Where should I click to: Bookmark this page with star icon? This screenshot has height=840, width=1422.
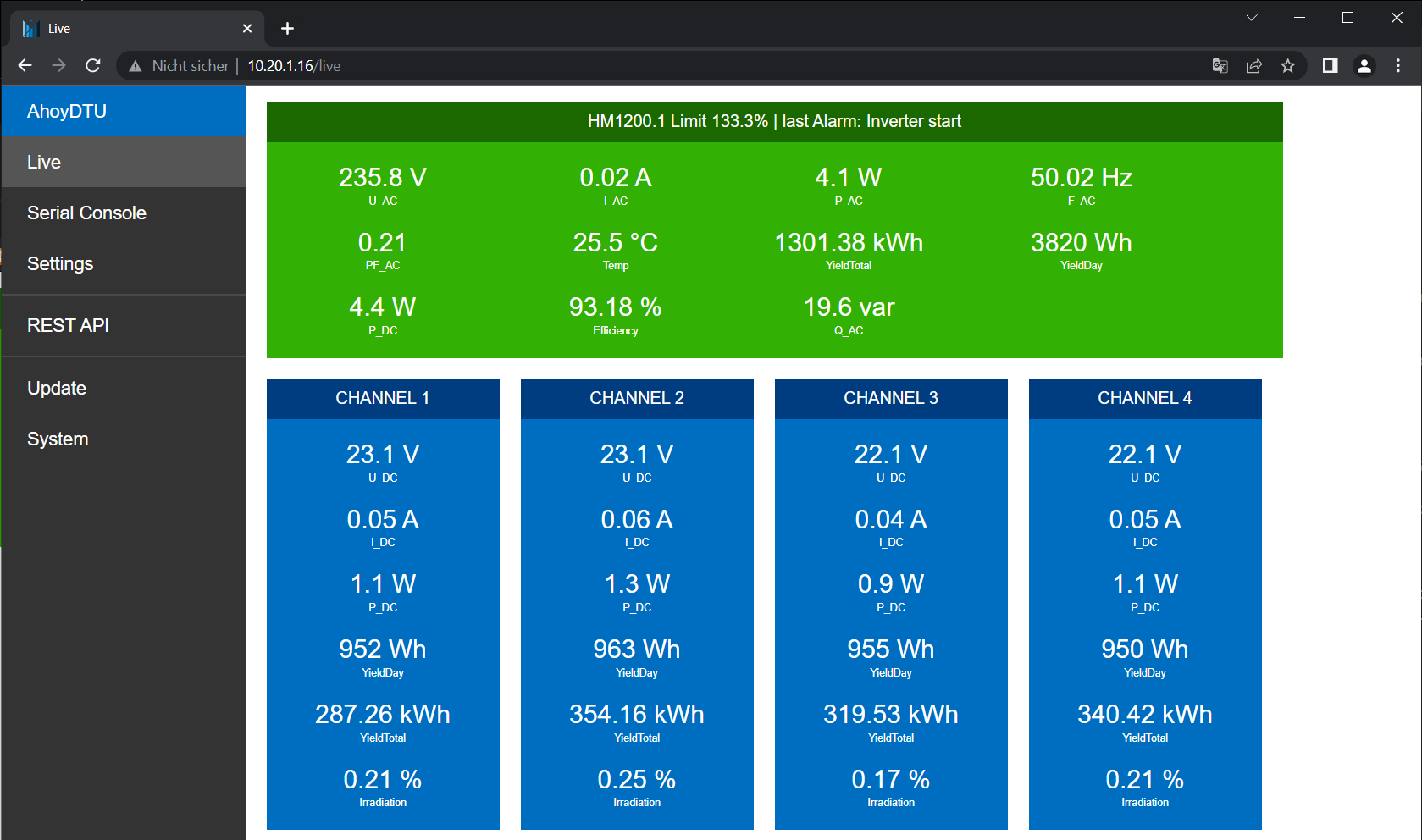1288,66
